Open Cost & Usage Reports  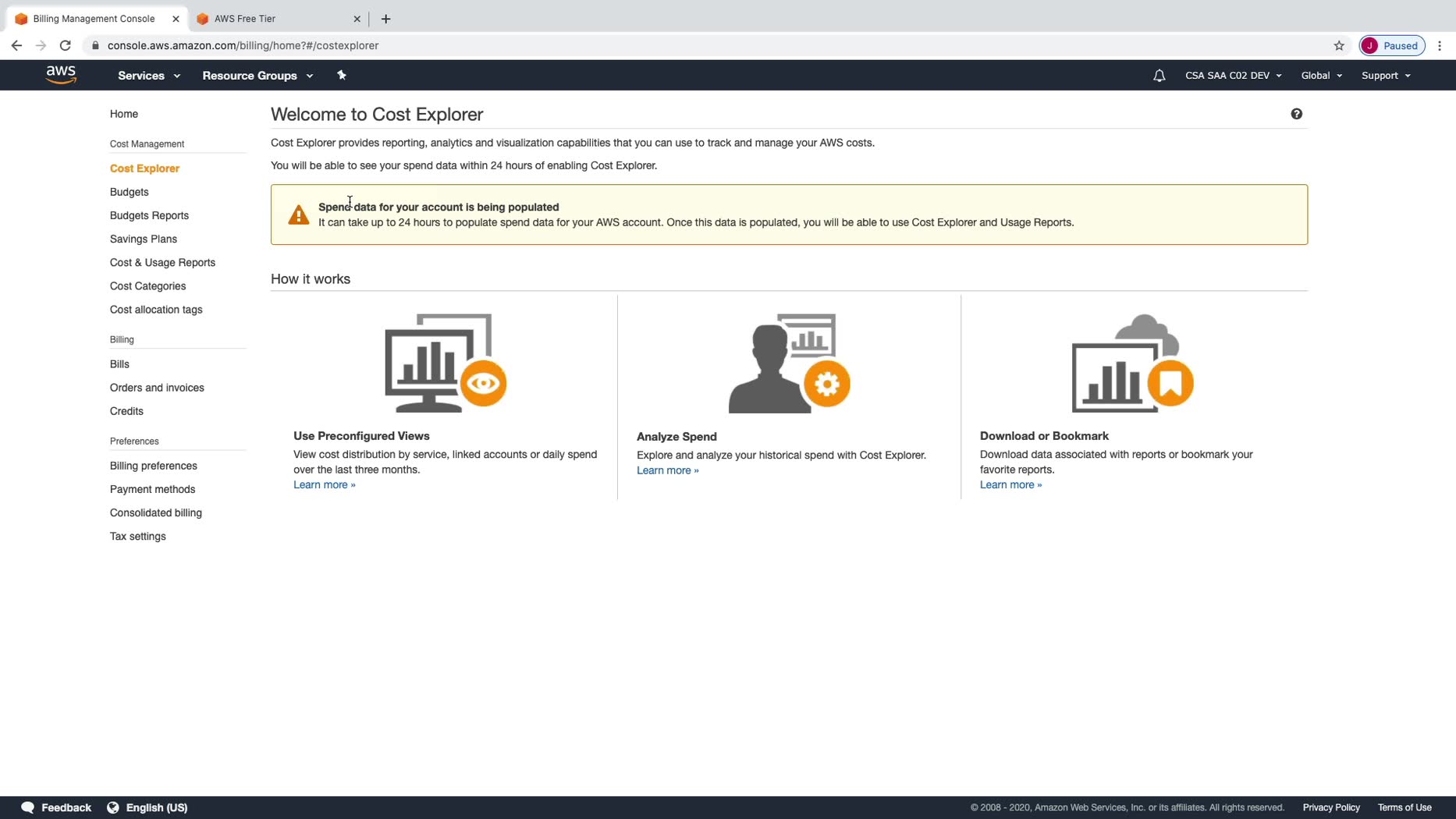(x=162, y=263)
